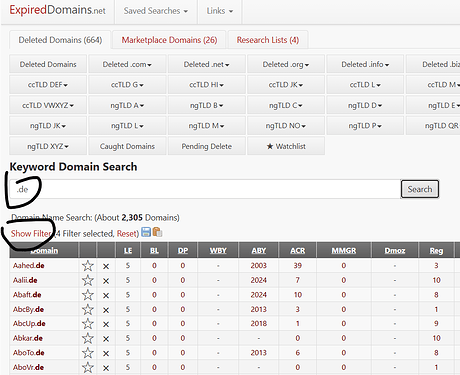Sort table by BL column header

(x=154, y=250)
